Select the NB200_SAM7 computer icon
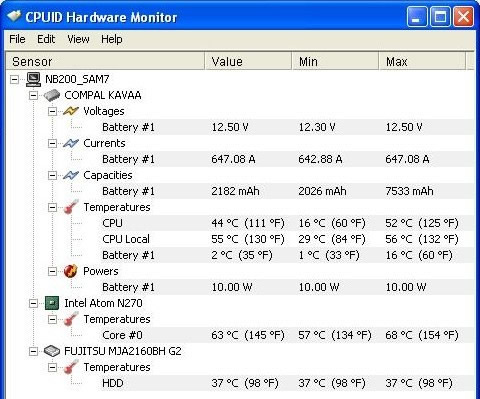The image size is (480, 399). point(33,79)
